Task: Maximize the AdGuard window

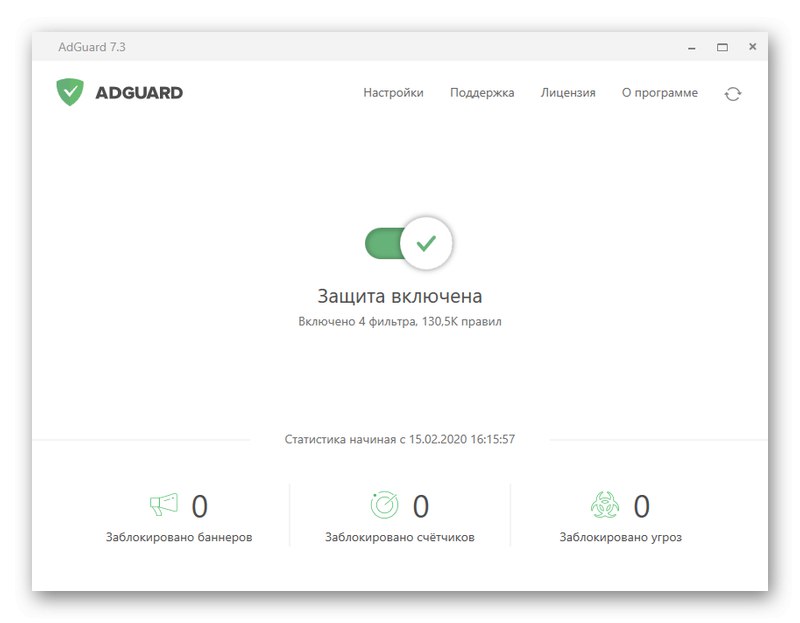Action: [722, 47]
